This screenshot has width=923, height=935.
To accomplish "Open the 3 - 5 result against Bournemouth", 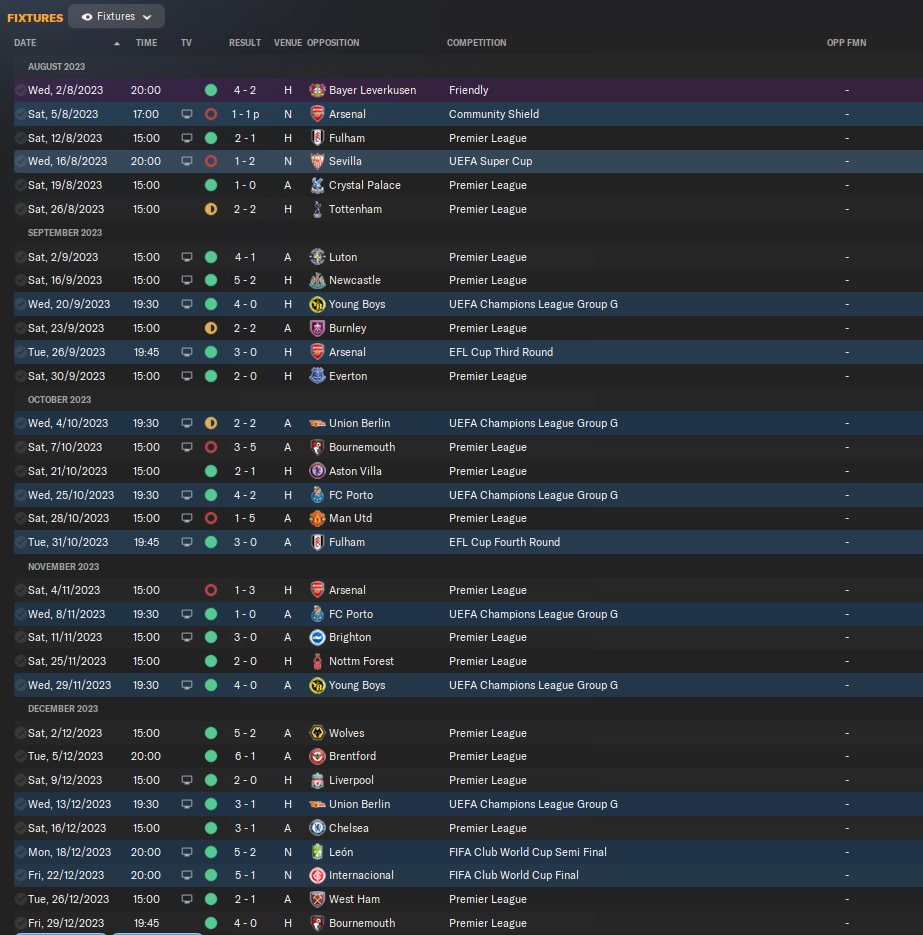I will (244, 447).
